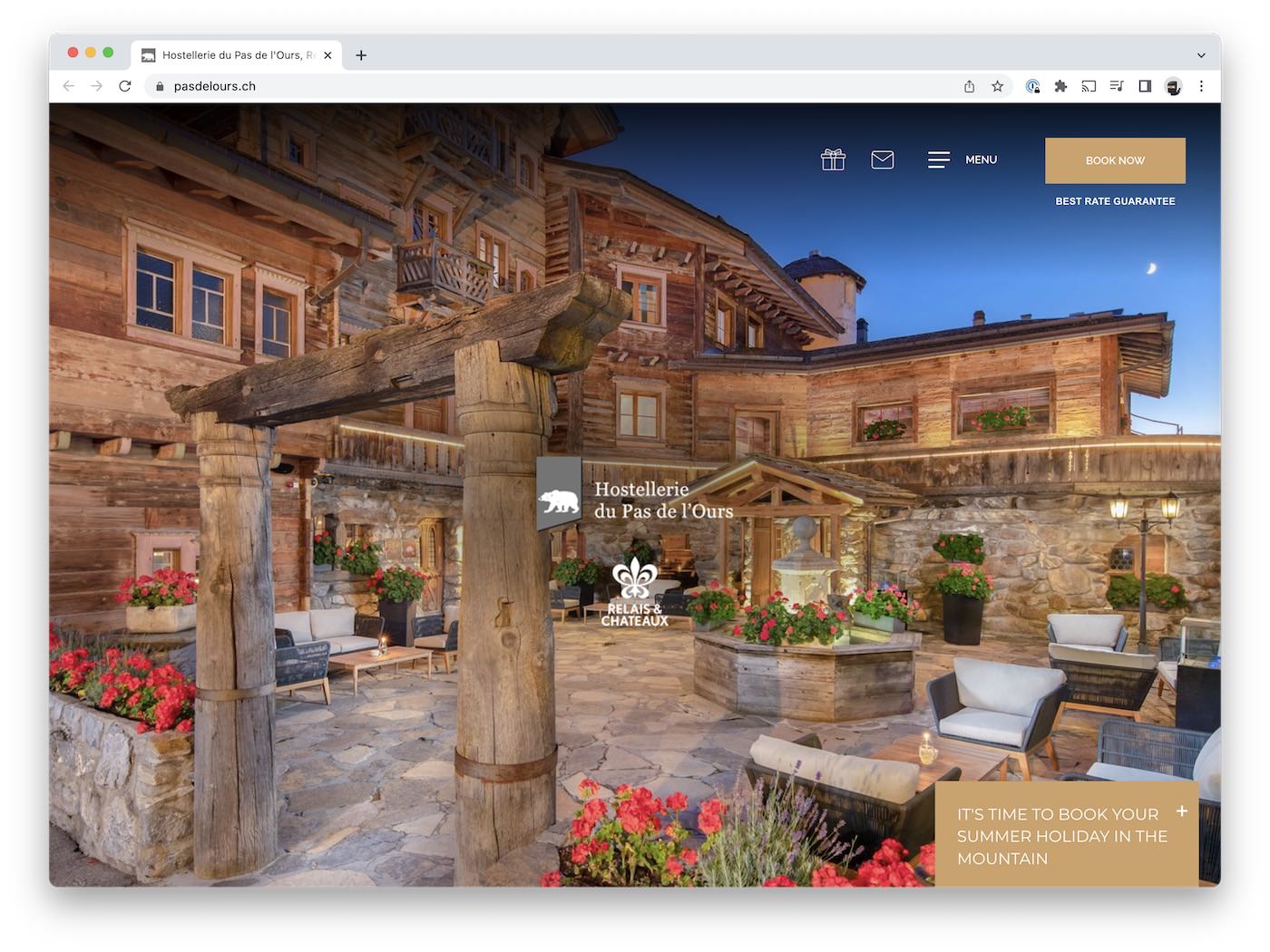Open the media controls icon
1270x952 pixels.
click(1117, 86)
